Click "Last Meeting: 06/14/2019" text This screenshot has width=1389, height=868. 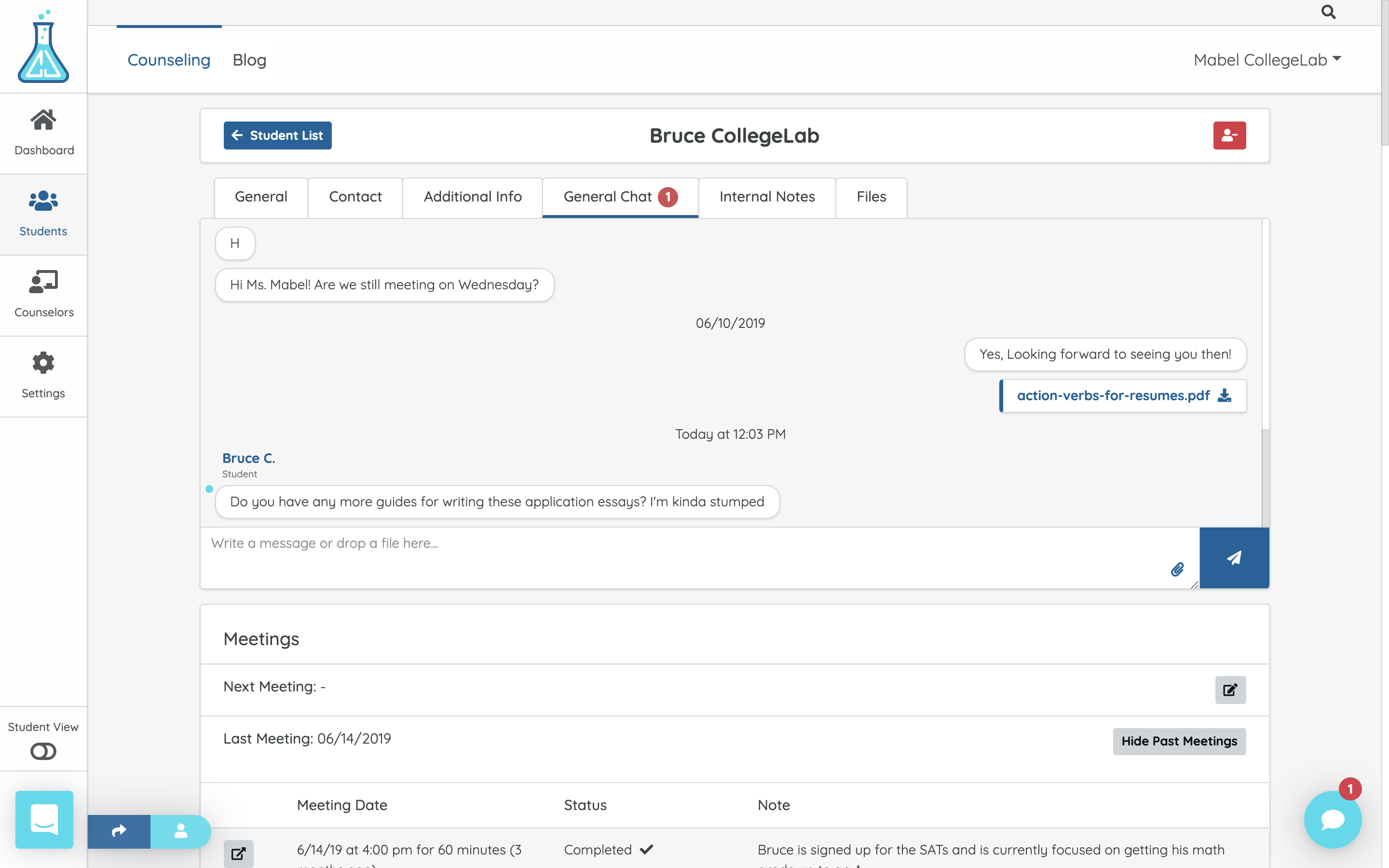(307, 738)
